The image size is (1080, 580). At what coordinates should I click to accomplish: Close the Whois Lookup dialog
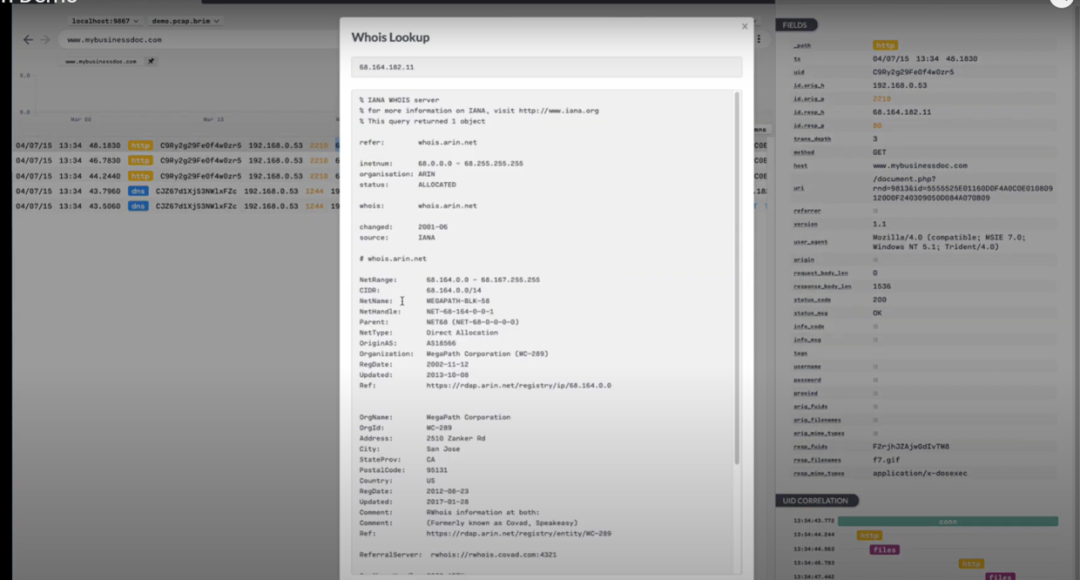tap(745, 26)
